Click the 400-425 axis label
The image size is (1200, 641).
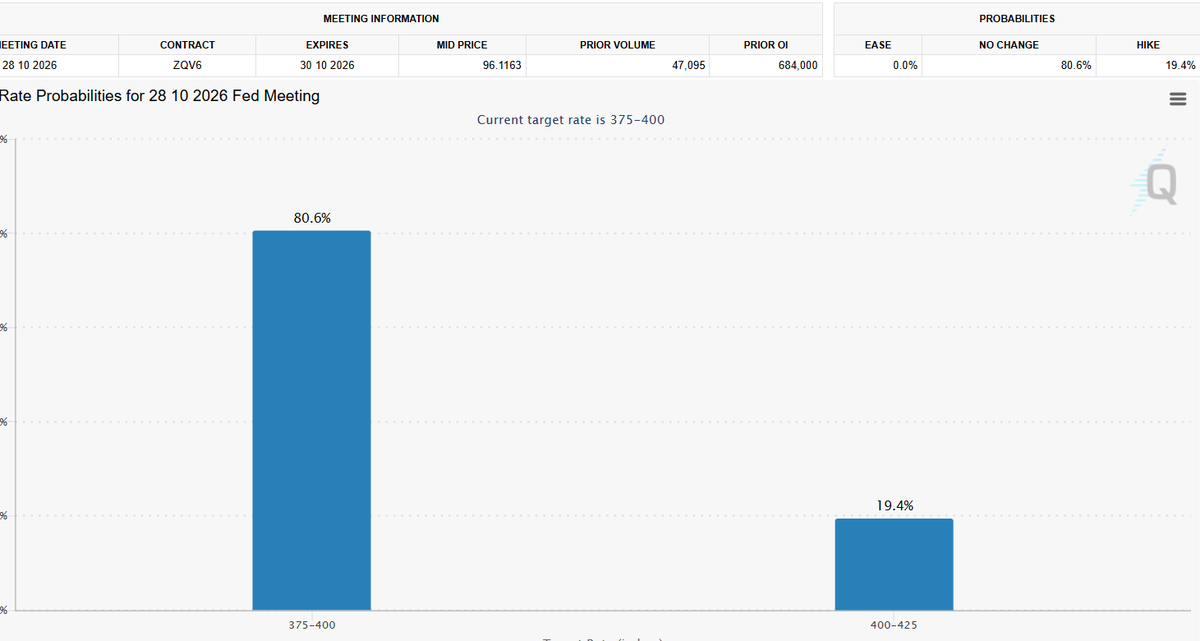894,624
